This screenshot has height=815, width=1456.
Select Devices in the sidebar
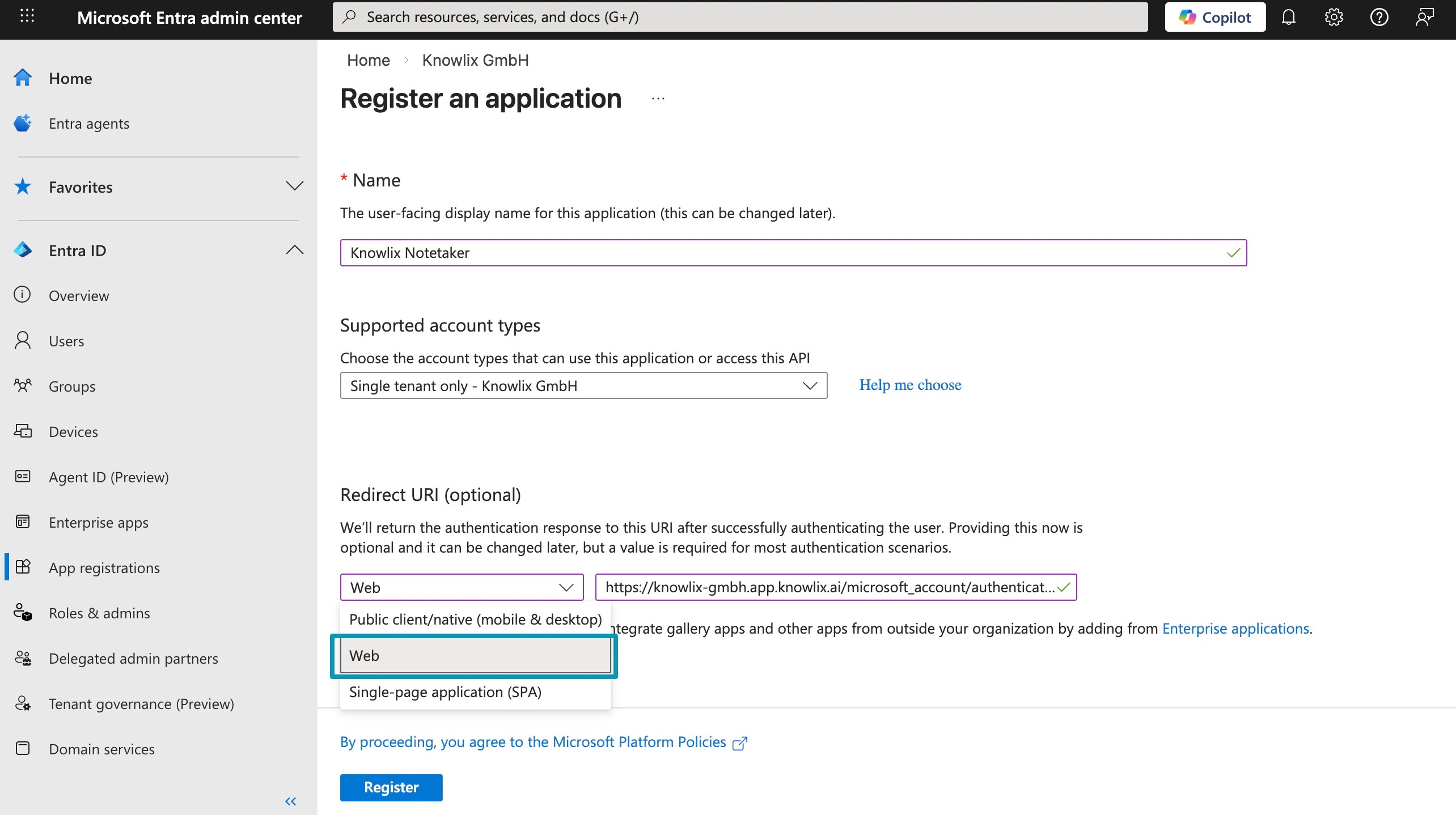[x=73, y=431]
